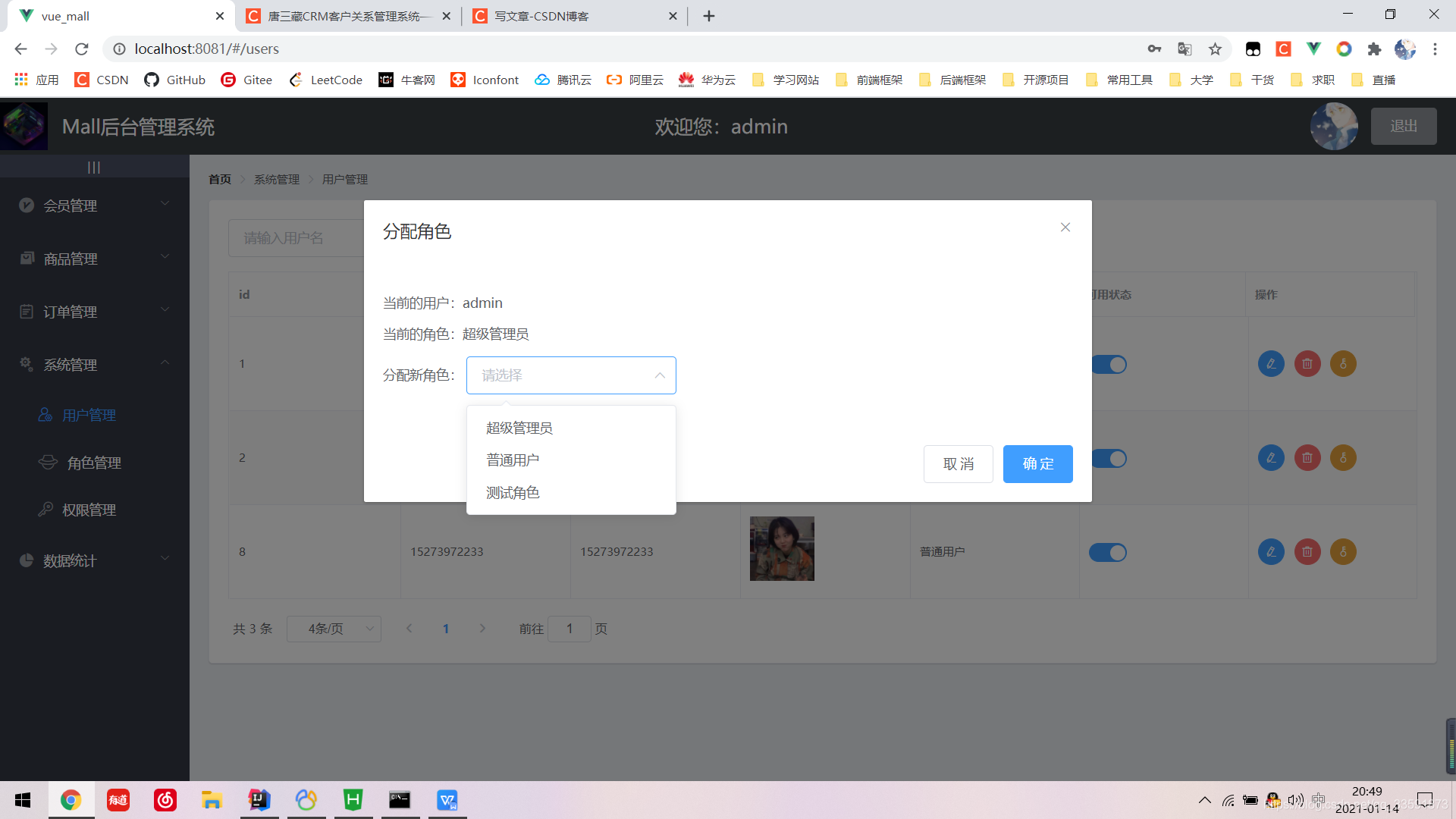Image resolution: width=1456 pixels, height=819 pixels.
Task: Toggle the status switch for user id 8
Action: pos(1108,553)
